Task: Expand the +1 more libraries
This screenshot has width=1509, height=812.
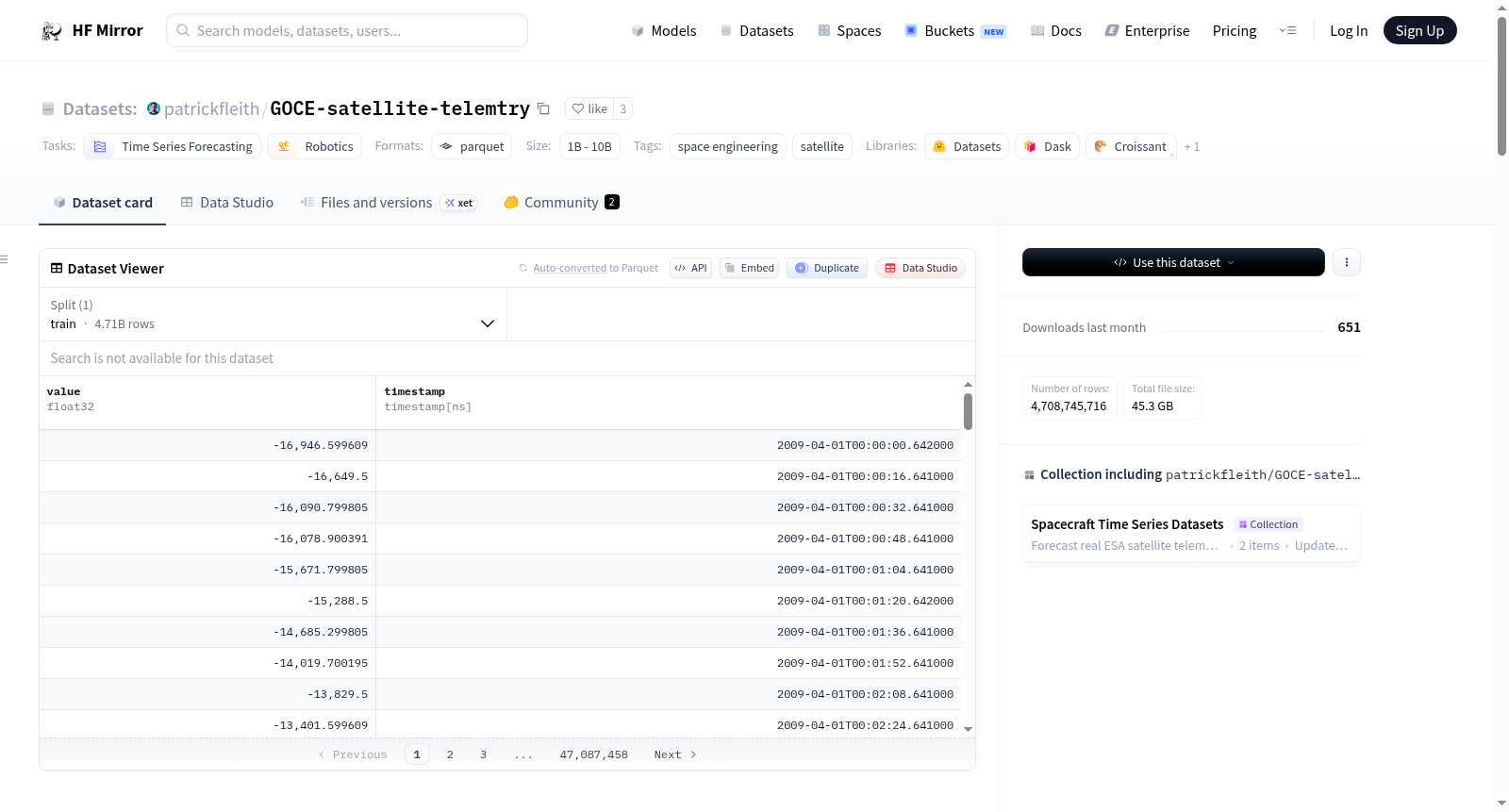Action: tap(1192, 146)
